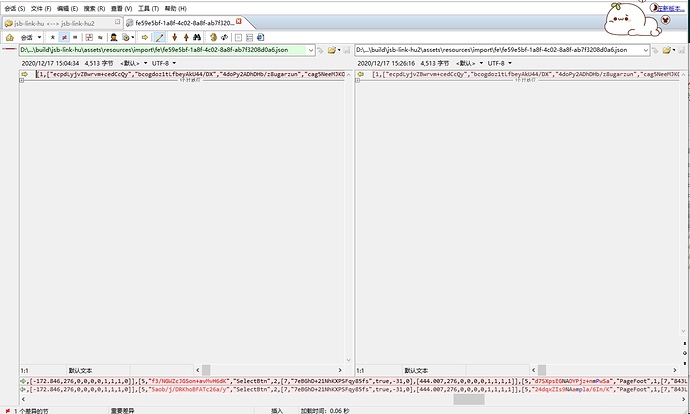This screenshot has height=414, width=690.
Task: Open the 工具 (T) menu
Action: click(148, 8)
